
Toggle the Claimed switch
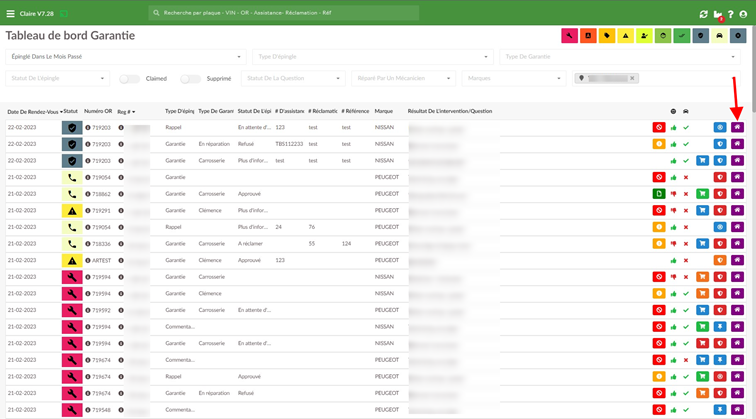click(129, 79)
